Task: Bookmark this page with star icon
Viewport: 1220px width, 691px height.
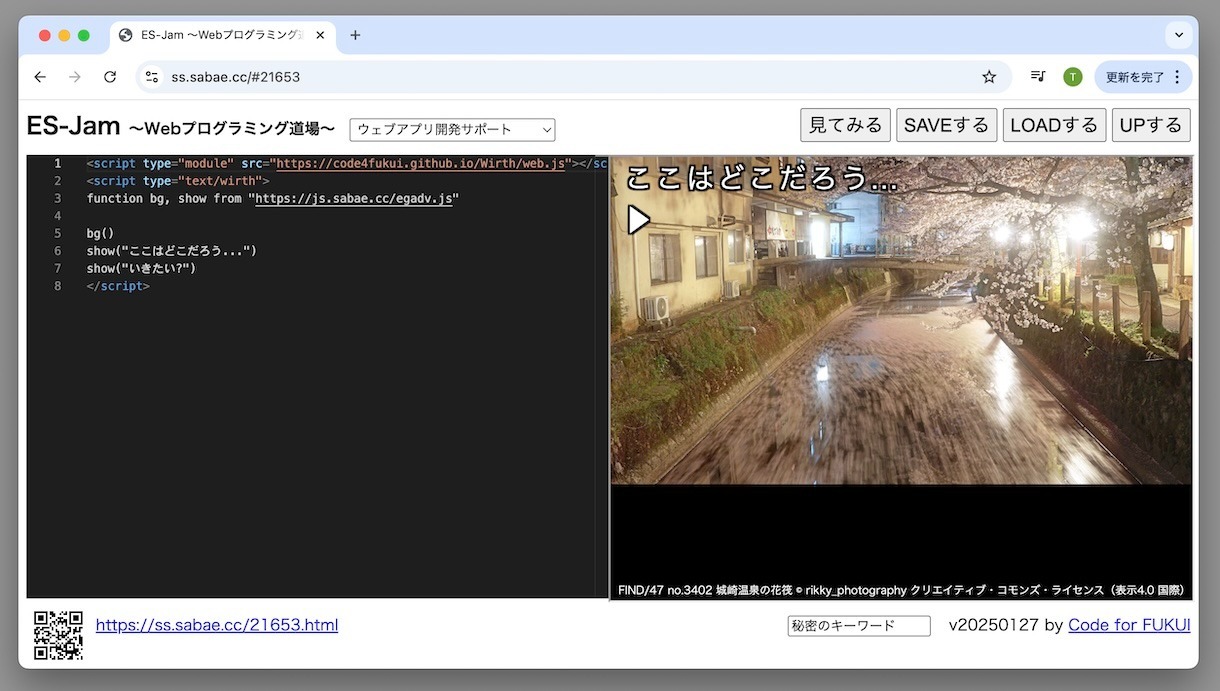Action: tap(989, 77)
